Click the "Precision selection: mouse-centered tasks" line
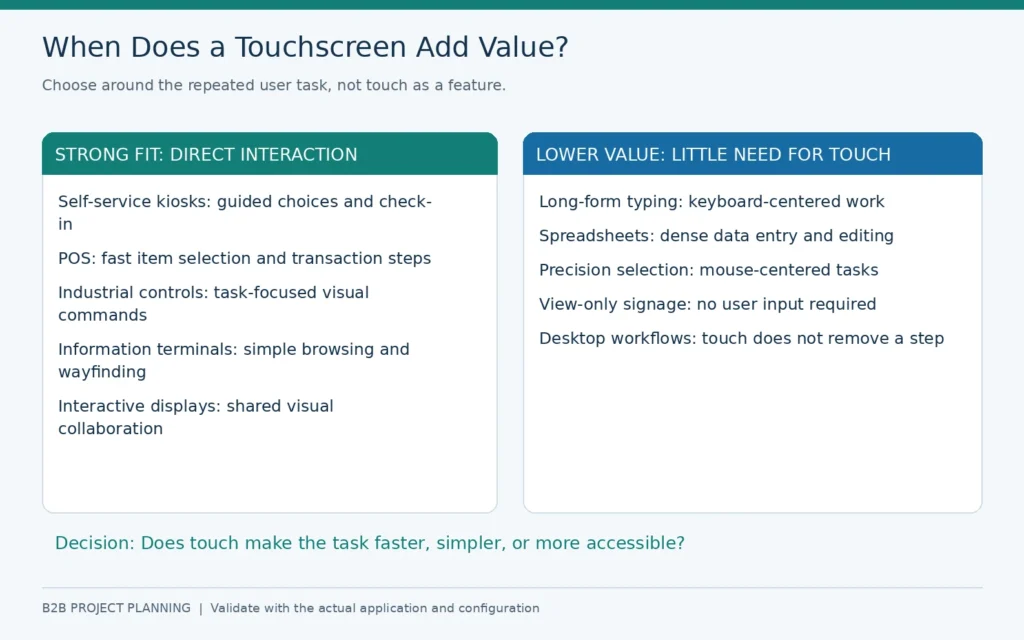This screenshot has width=1024, height=640. pyautogui.click(x=709, y=270)
